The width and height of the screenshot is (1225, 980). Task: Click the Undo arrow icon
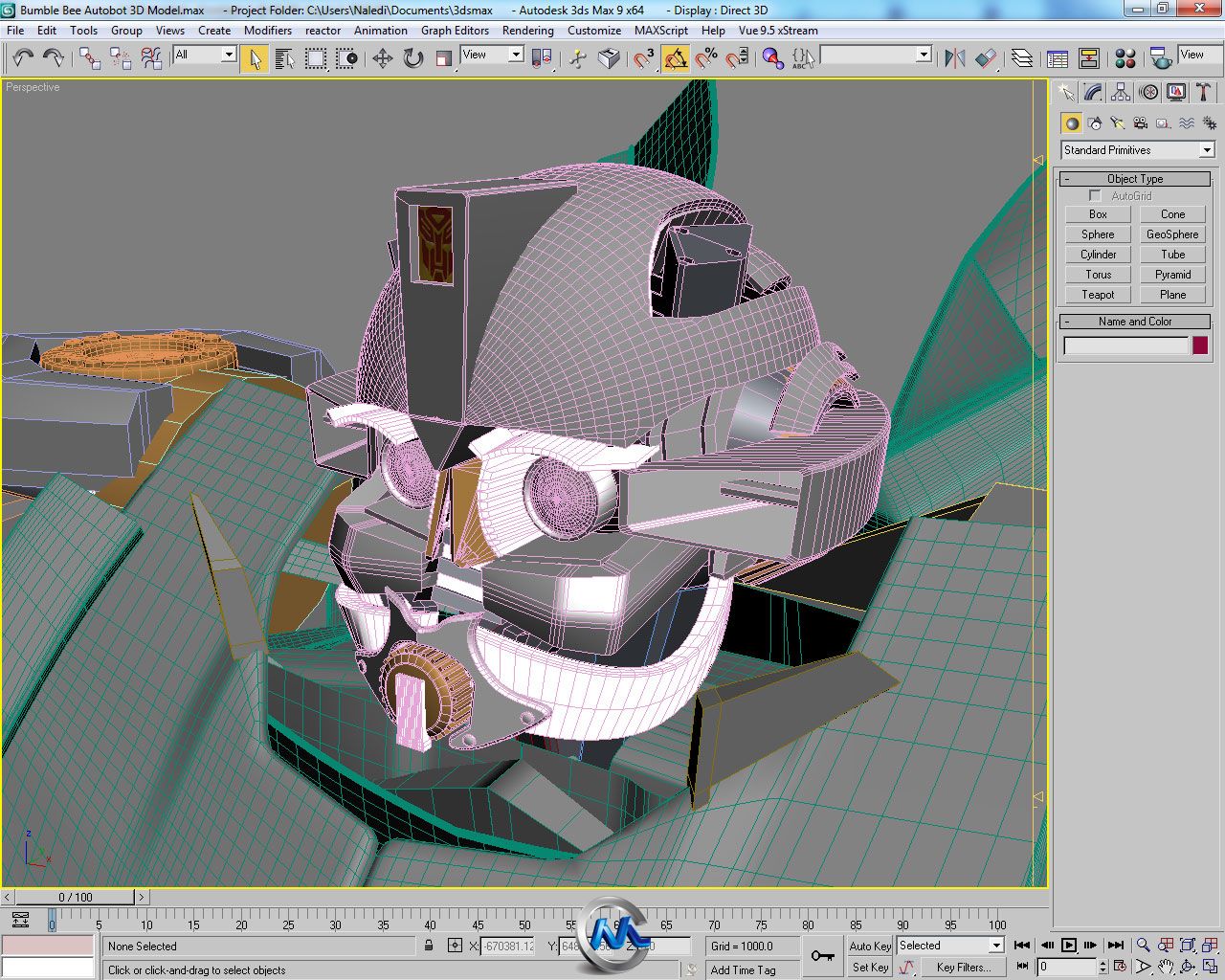point(23,58)
